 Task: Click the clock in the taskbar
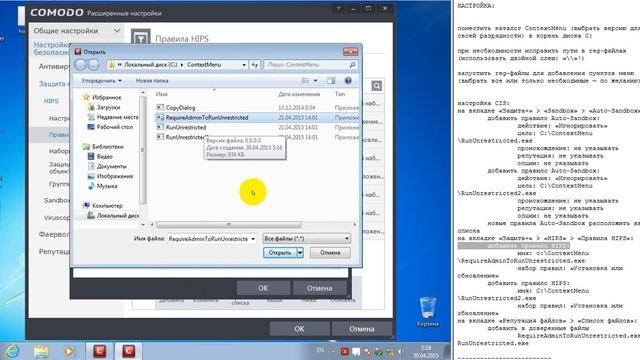(426, 351)
